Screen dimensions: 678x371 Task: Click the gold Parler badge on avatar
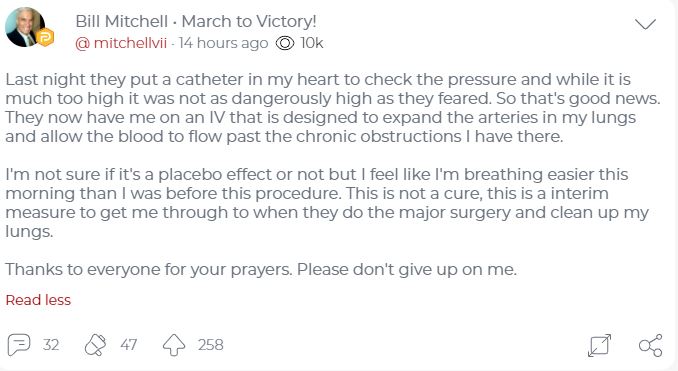click(x=45, y=37)
